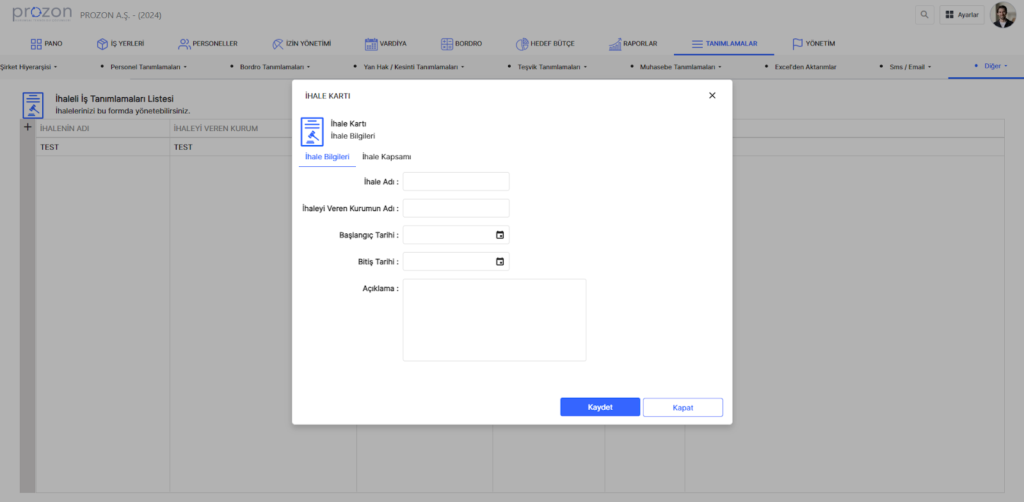The height and width of the screenshot is (502, 1024).
Task: Select the İhale Bilgileri tab
Action: click(x=327, y=157)
